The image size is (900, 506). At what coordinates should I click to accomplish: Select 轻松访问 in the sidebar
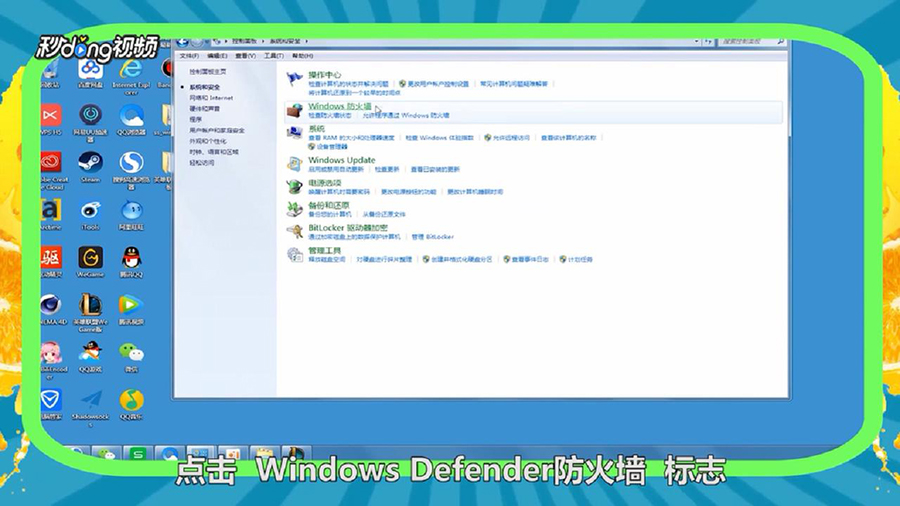(x=201, y=163)
